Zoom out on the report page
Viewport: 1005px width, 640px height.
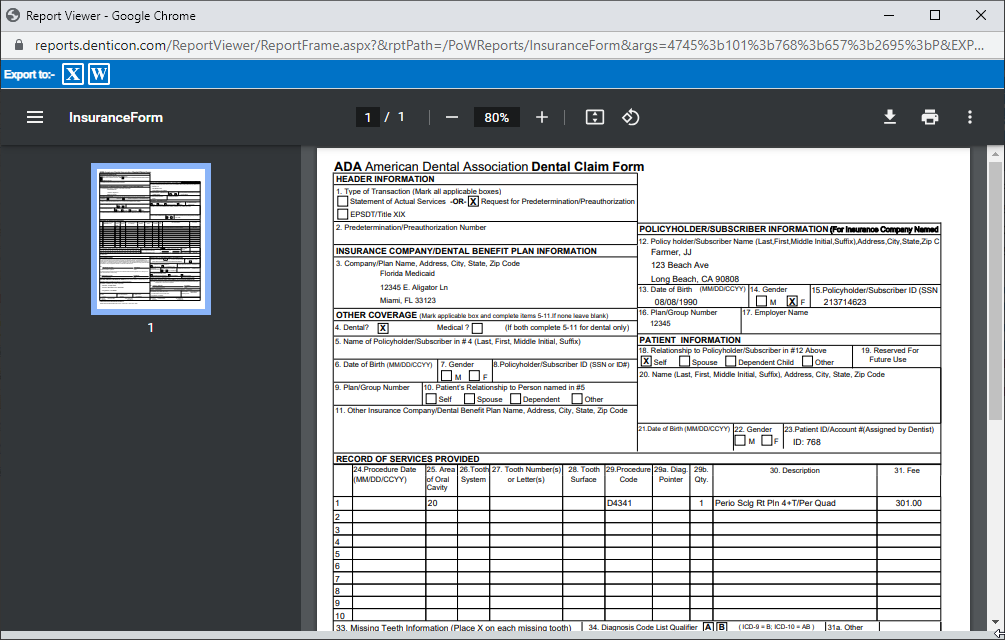451,117
